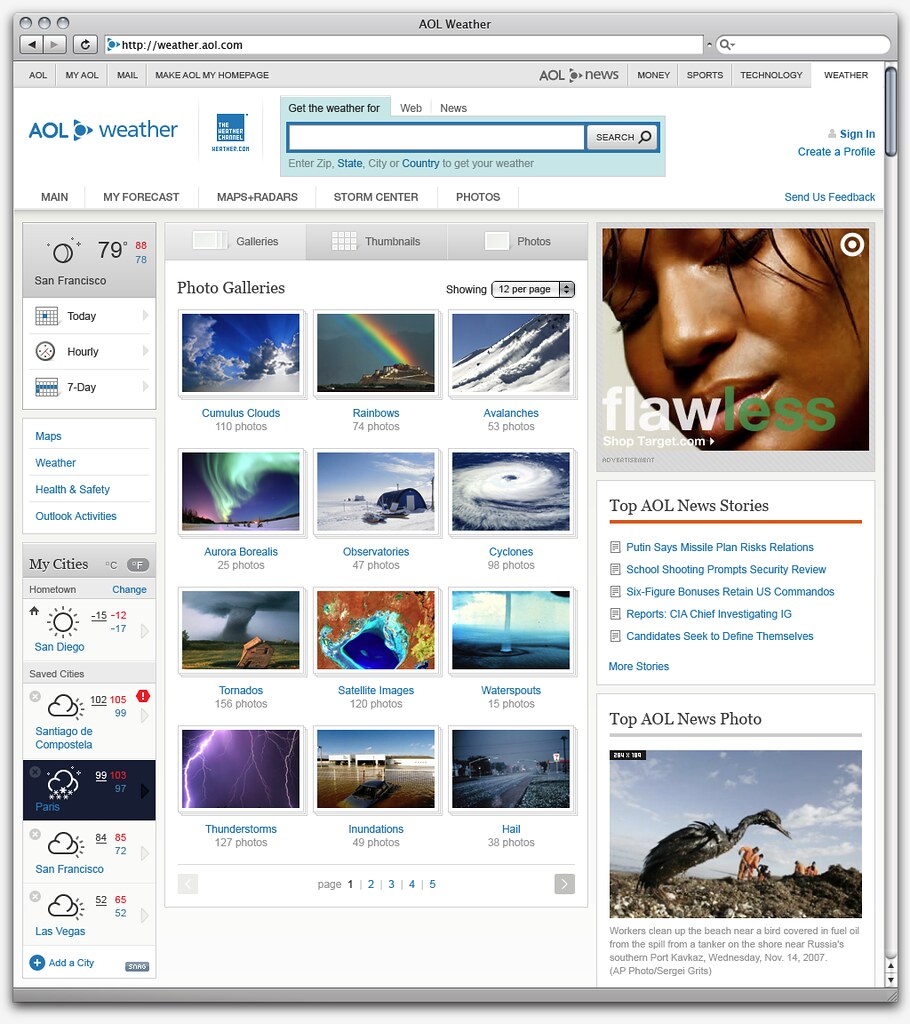The width and height of the screenshot is (910, 1024).
Task: Click the Putin story document icon
Action: point(615,547)
